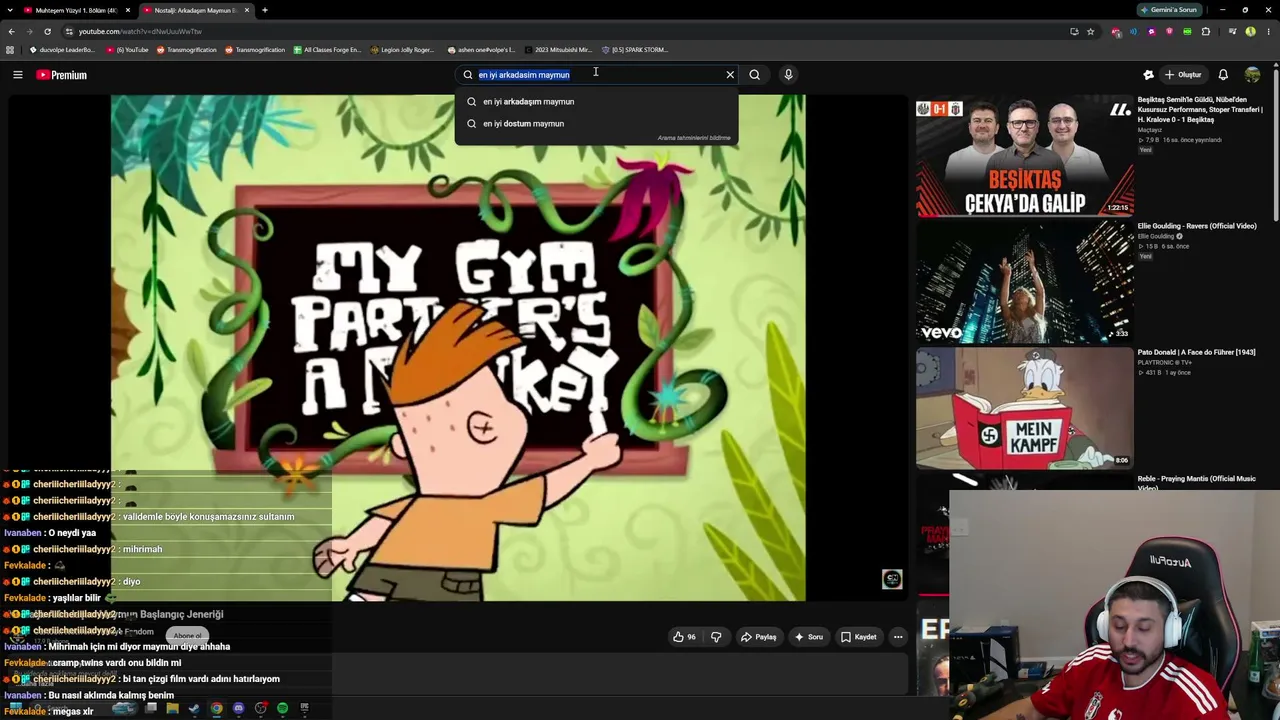
Task: Open the YouTube account avatar menu
Action: pyautogui.click(x=1252, y=75)
